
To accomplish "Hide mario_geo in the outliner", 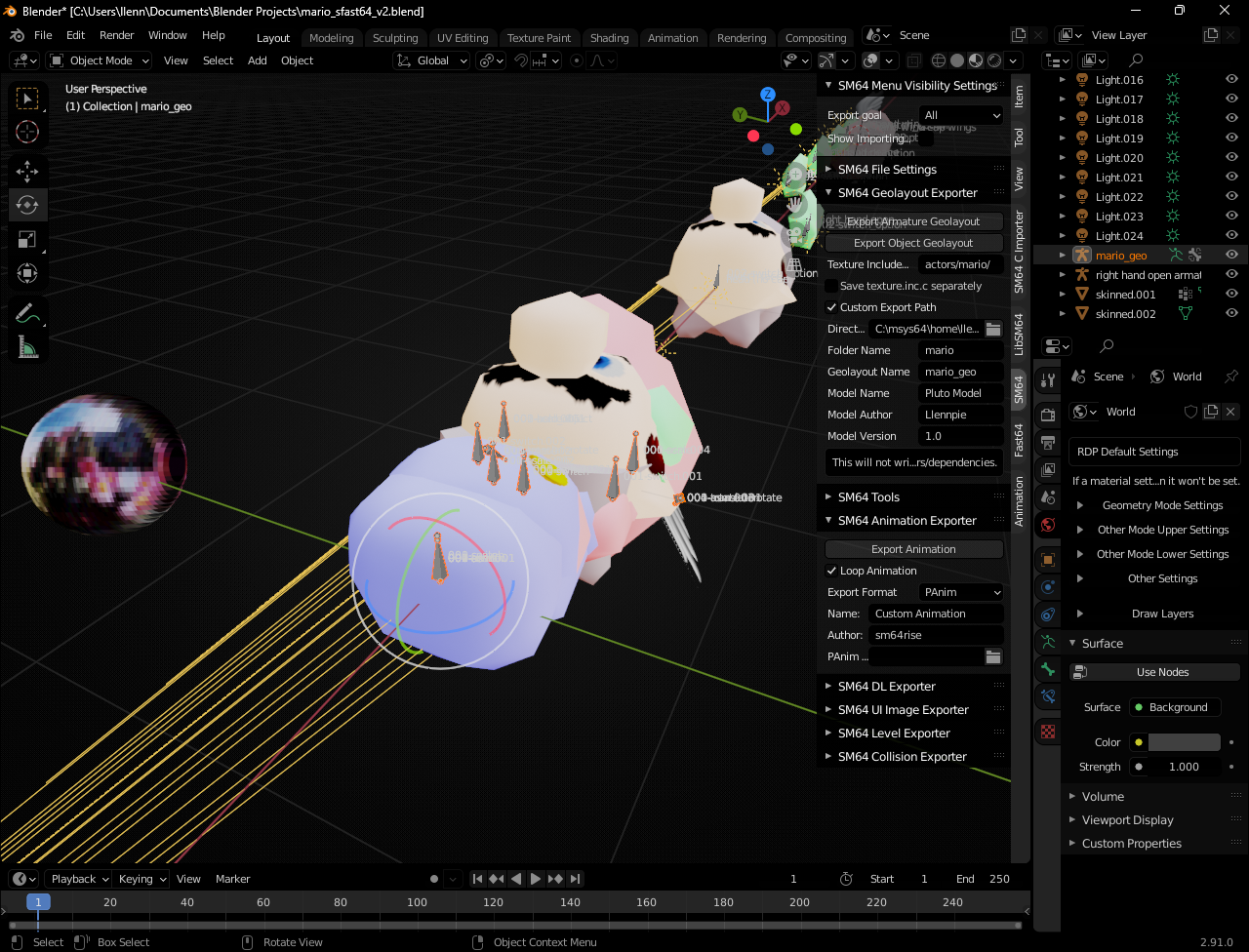I will [x=1231, y=256].
